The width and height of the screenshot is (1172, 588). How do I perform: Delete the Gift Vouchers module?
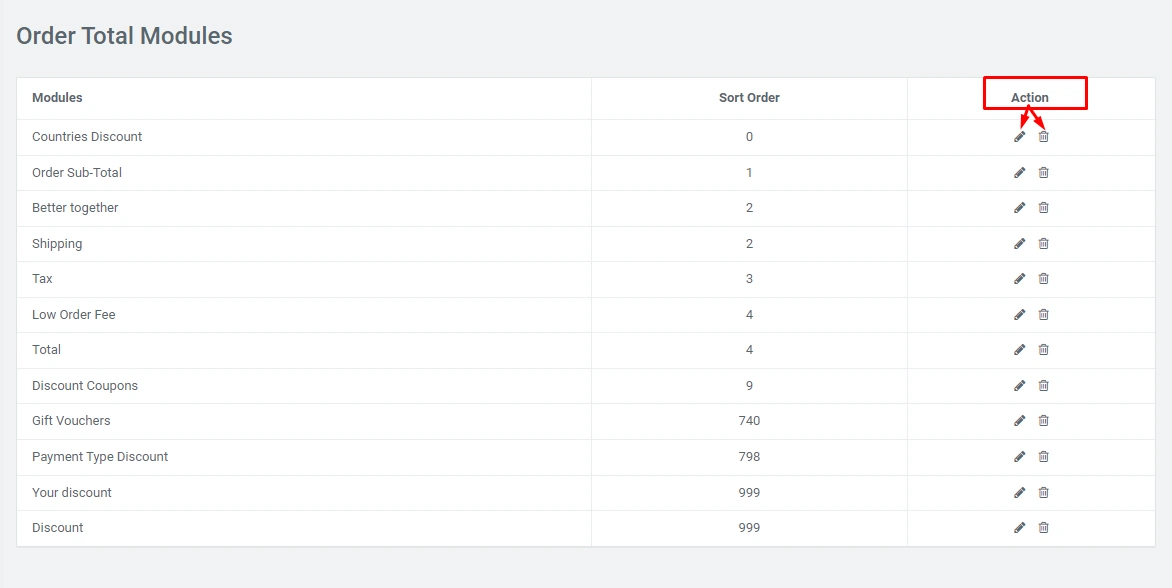(x=1043, y=421)
